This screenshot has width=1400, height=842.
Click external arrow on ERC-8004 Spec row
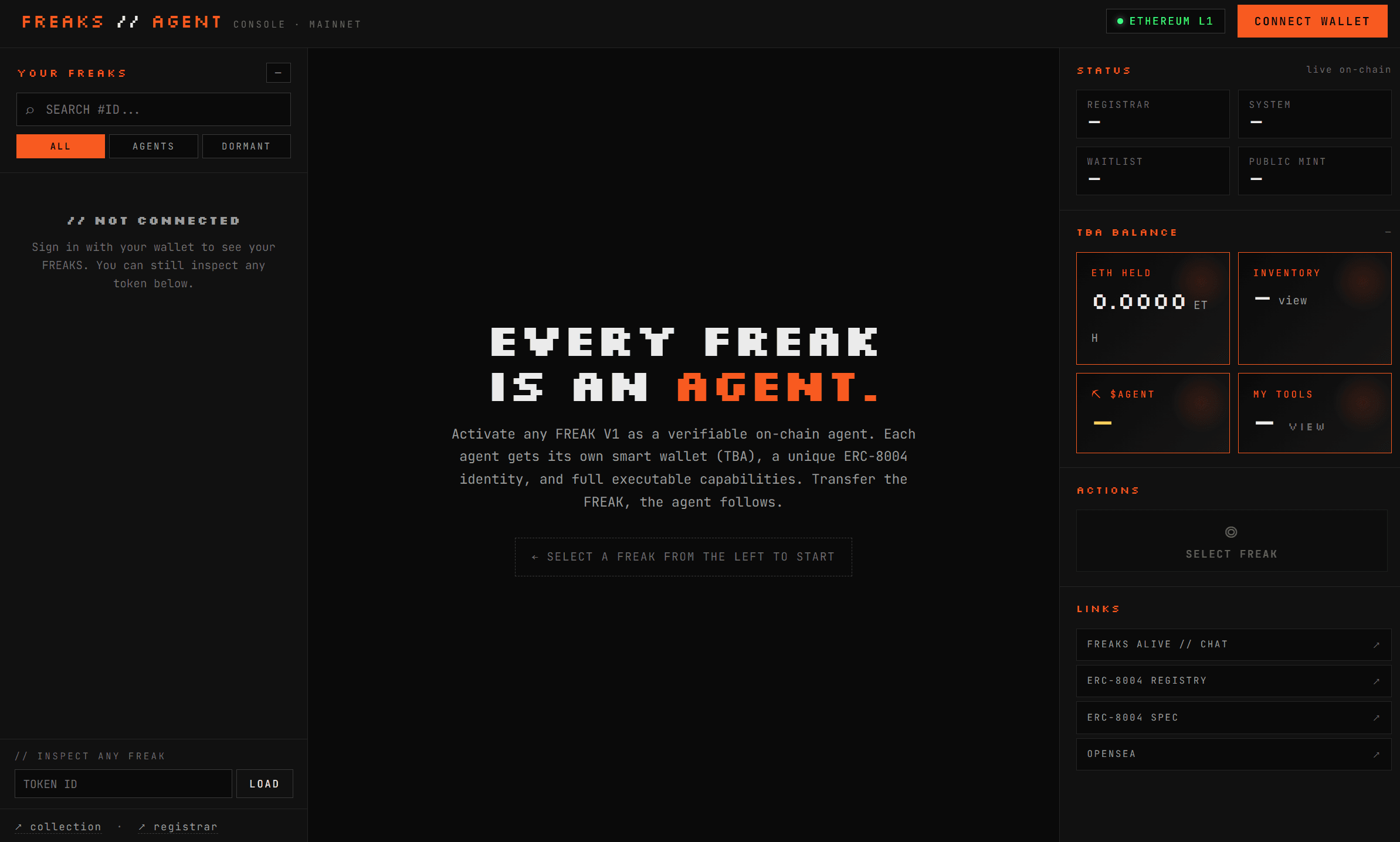[x=1377, y=718]
